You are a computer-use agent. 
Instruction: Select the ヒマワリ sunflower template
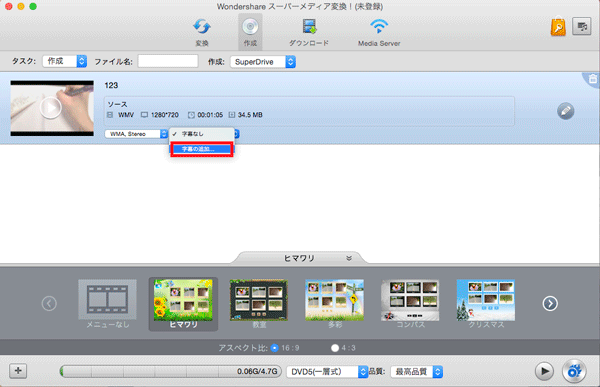[183, 304]
